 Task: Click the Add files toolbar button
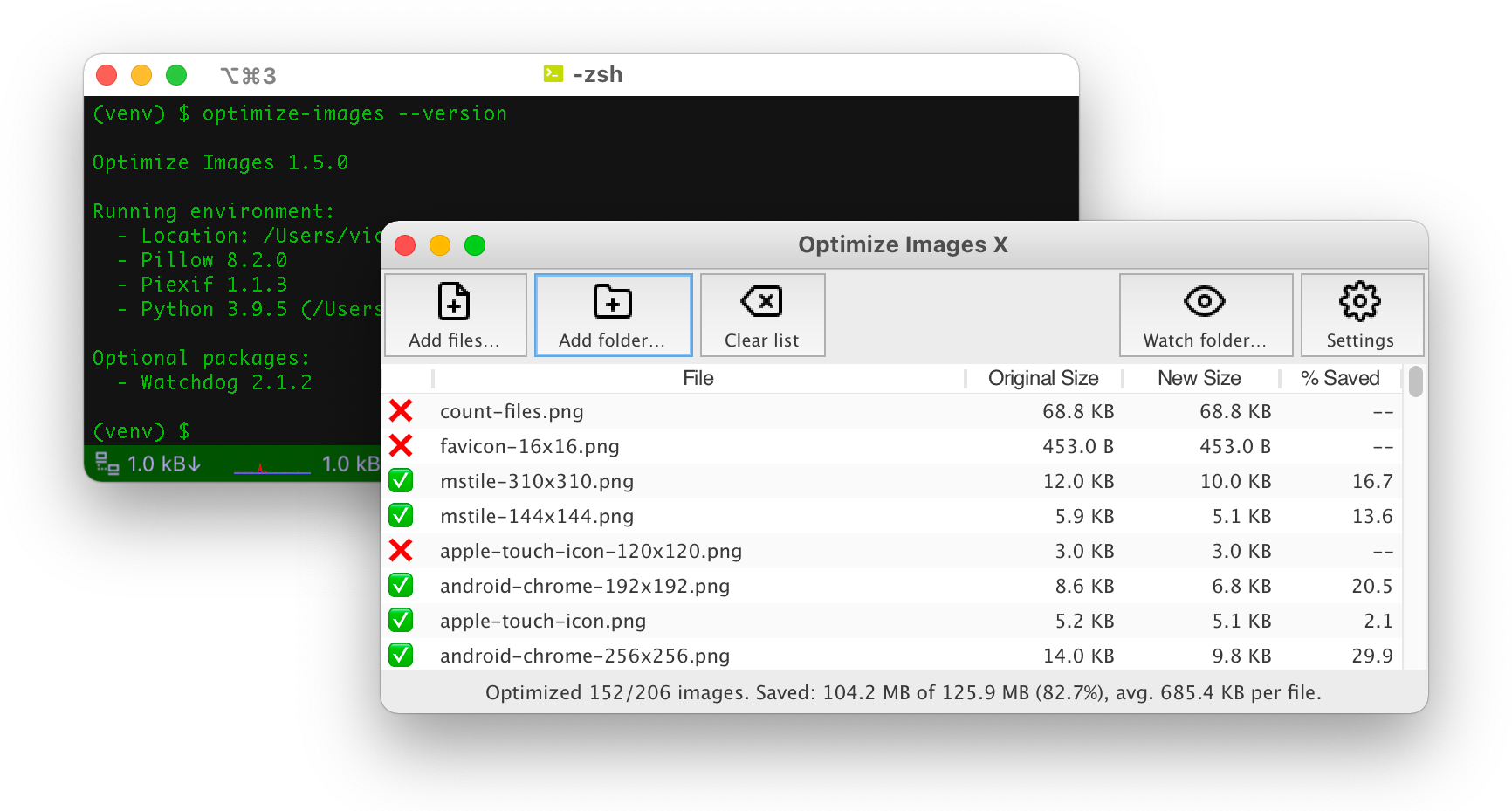click(455, 315)
